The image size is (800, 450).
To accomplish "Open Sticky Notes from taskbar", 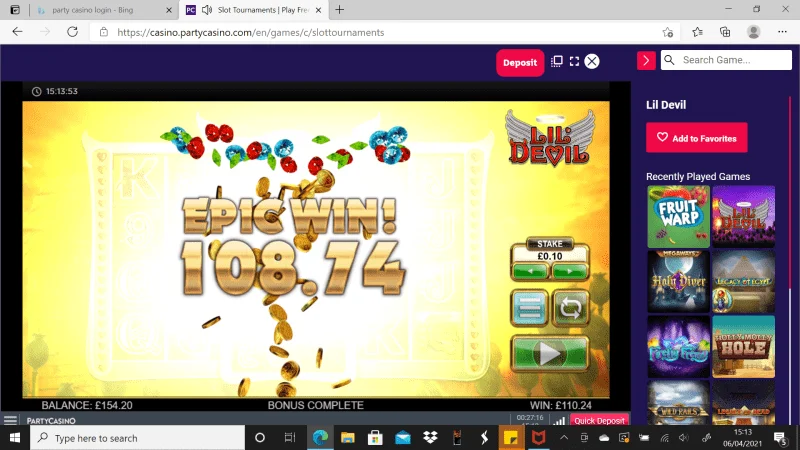I will 511,438.
